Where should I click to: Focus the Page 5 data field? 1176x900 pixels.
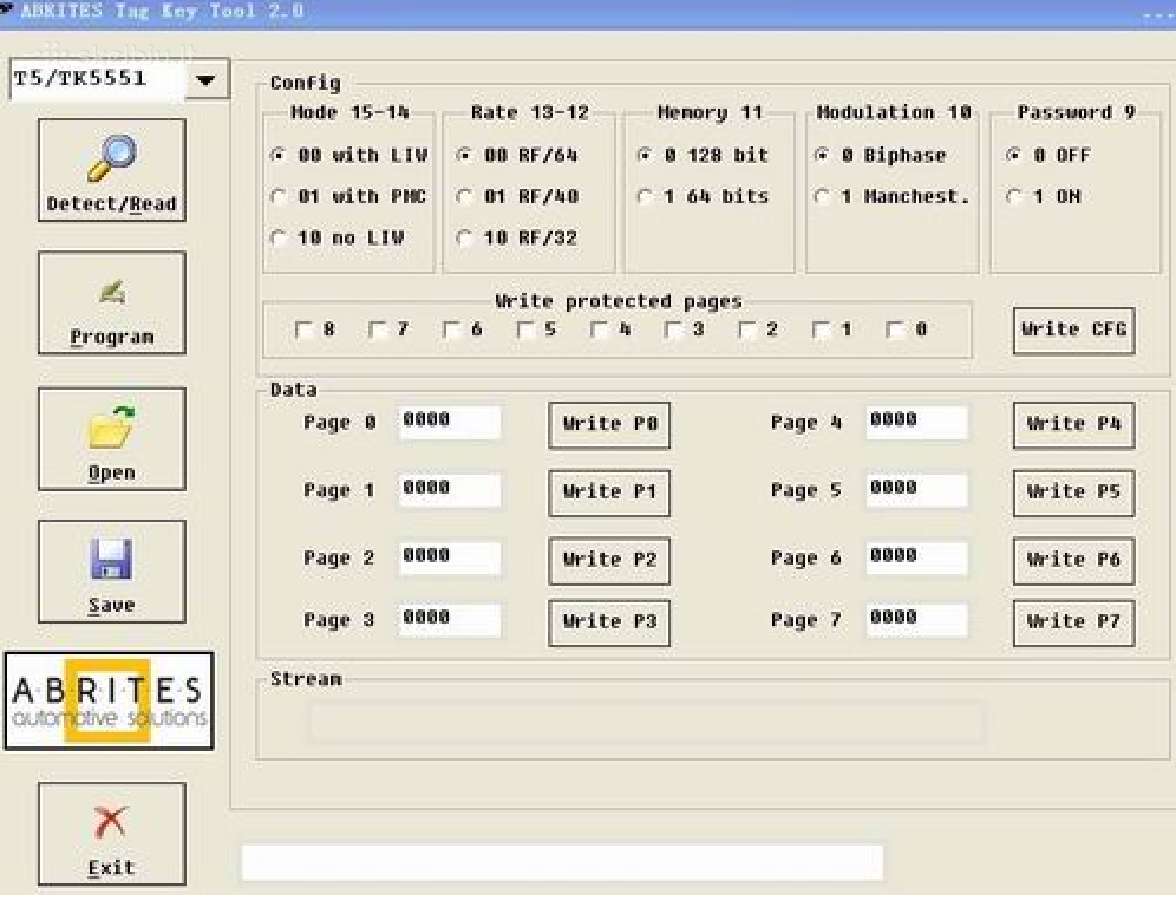point(916,490)
